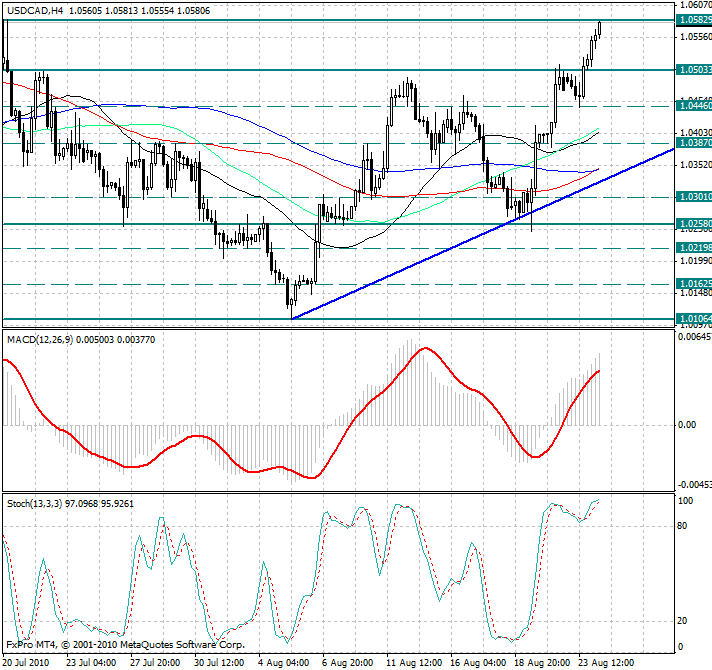Click the 6 Aug 20:00 time label
Screen dimensions: 712x670
[x=348, y=662]
